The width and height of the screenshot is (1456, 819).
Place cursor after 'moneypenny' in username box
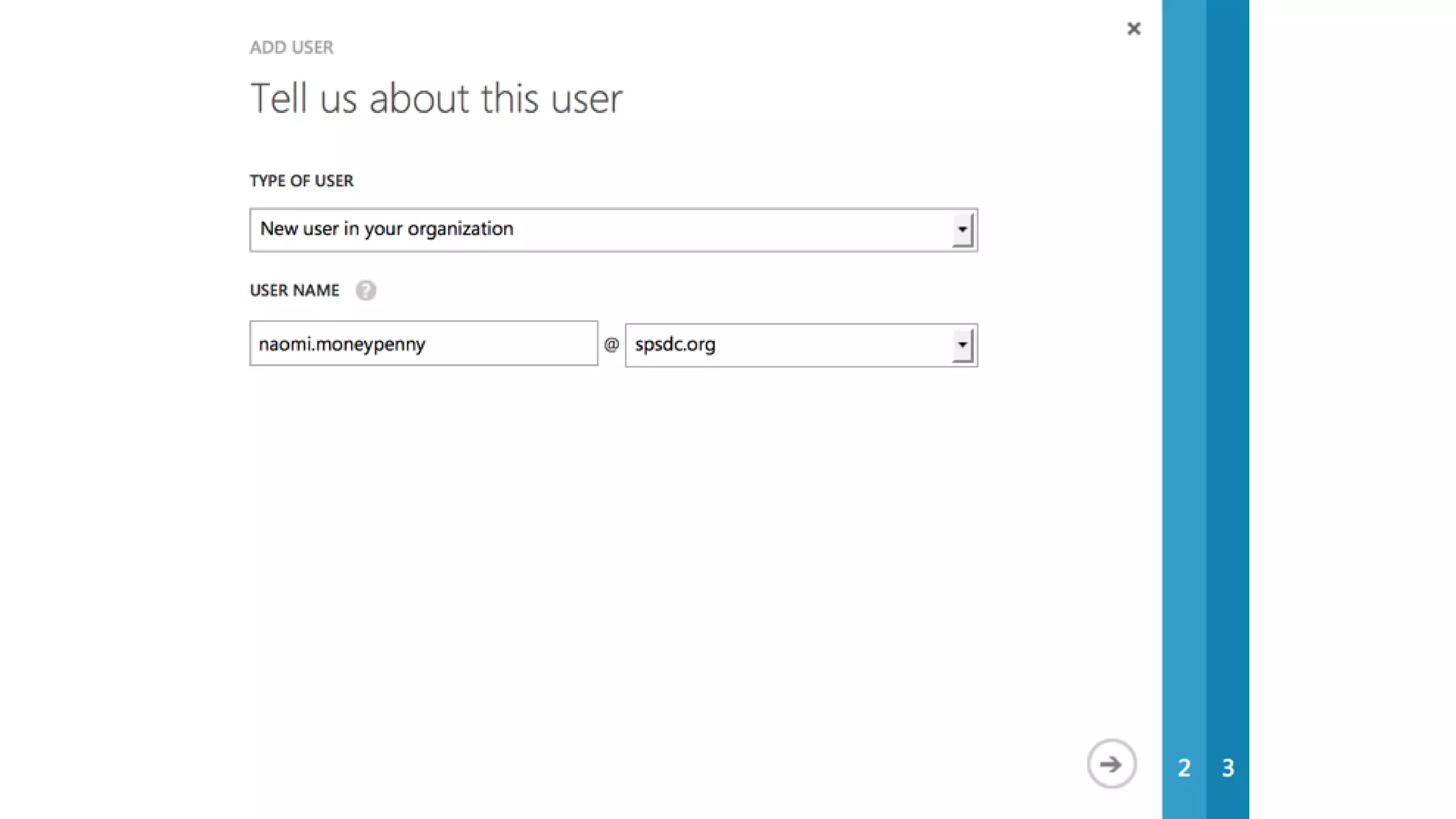(x=428, y=344)
